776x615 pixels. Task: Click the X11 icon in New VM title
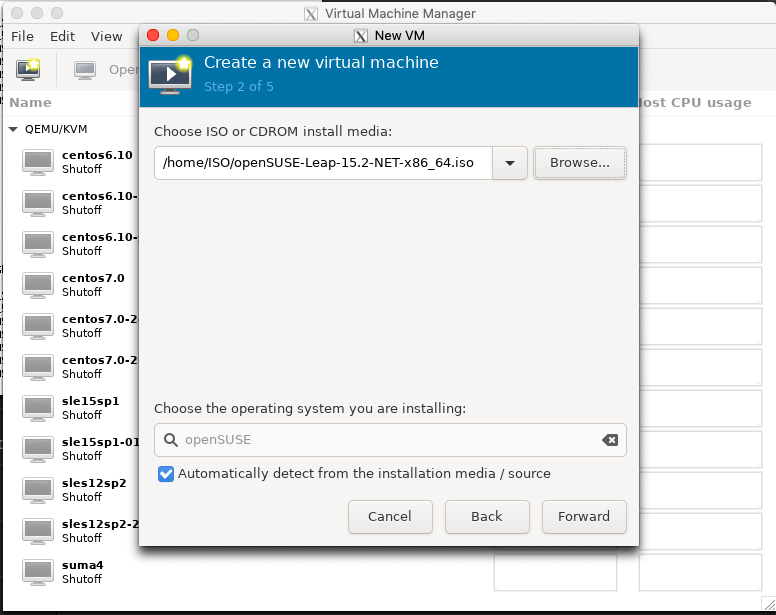[x=361, y=36]
